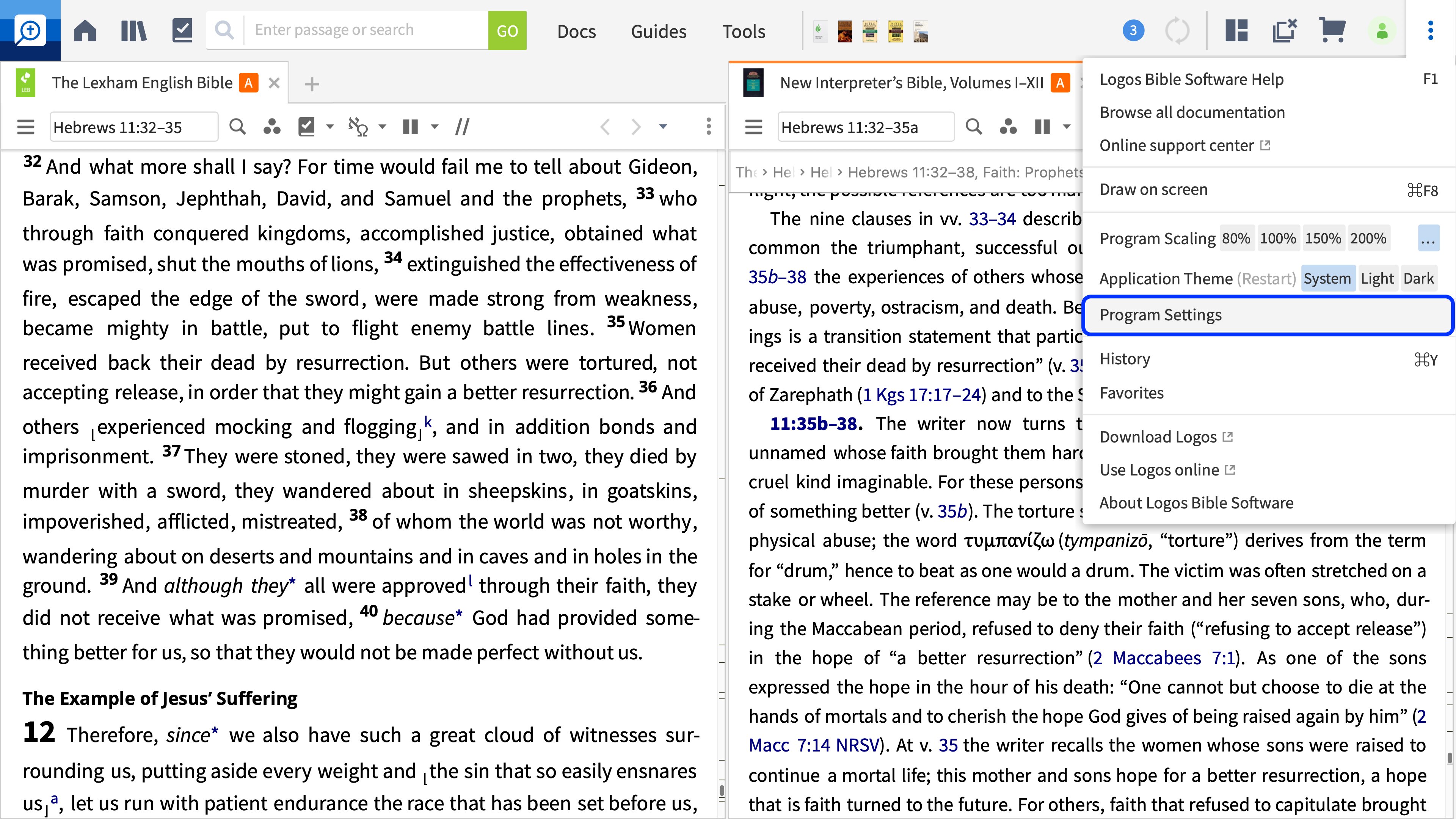Switch Application Theme to Dark
The height and width of the screenshot is (819, 1456).
pyautogui.click(x=1419, y=278)
